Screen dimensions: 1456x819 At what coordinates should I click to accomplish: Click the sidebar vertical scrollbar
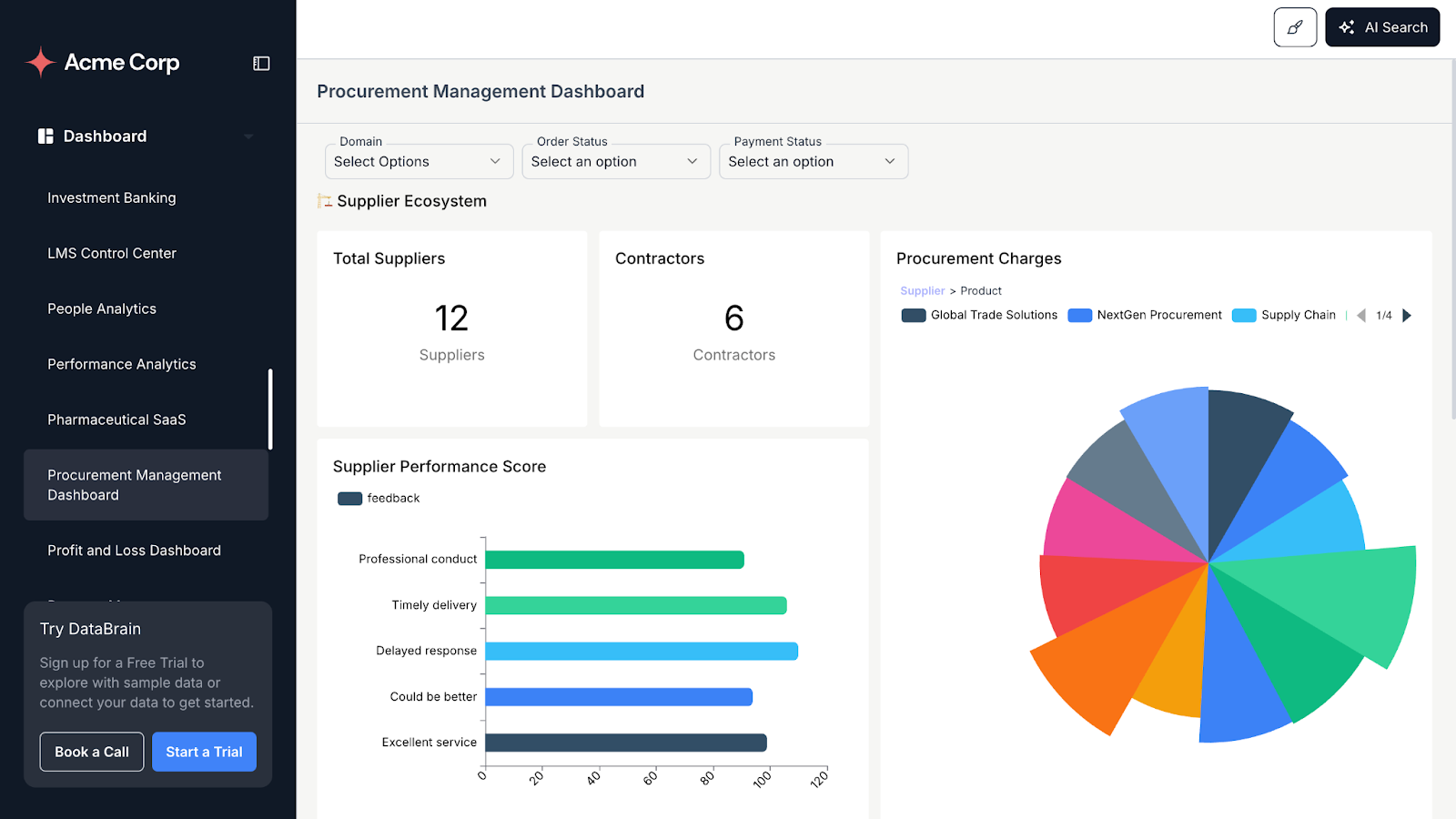click(x=270, y=409)
